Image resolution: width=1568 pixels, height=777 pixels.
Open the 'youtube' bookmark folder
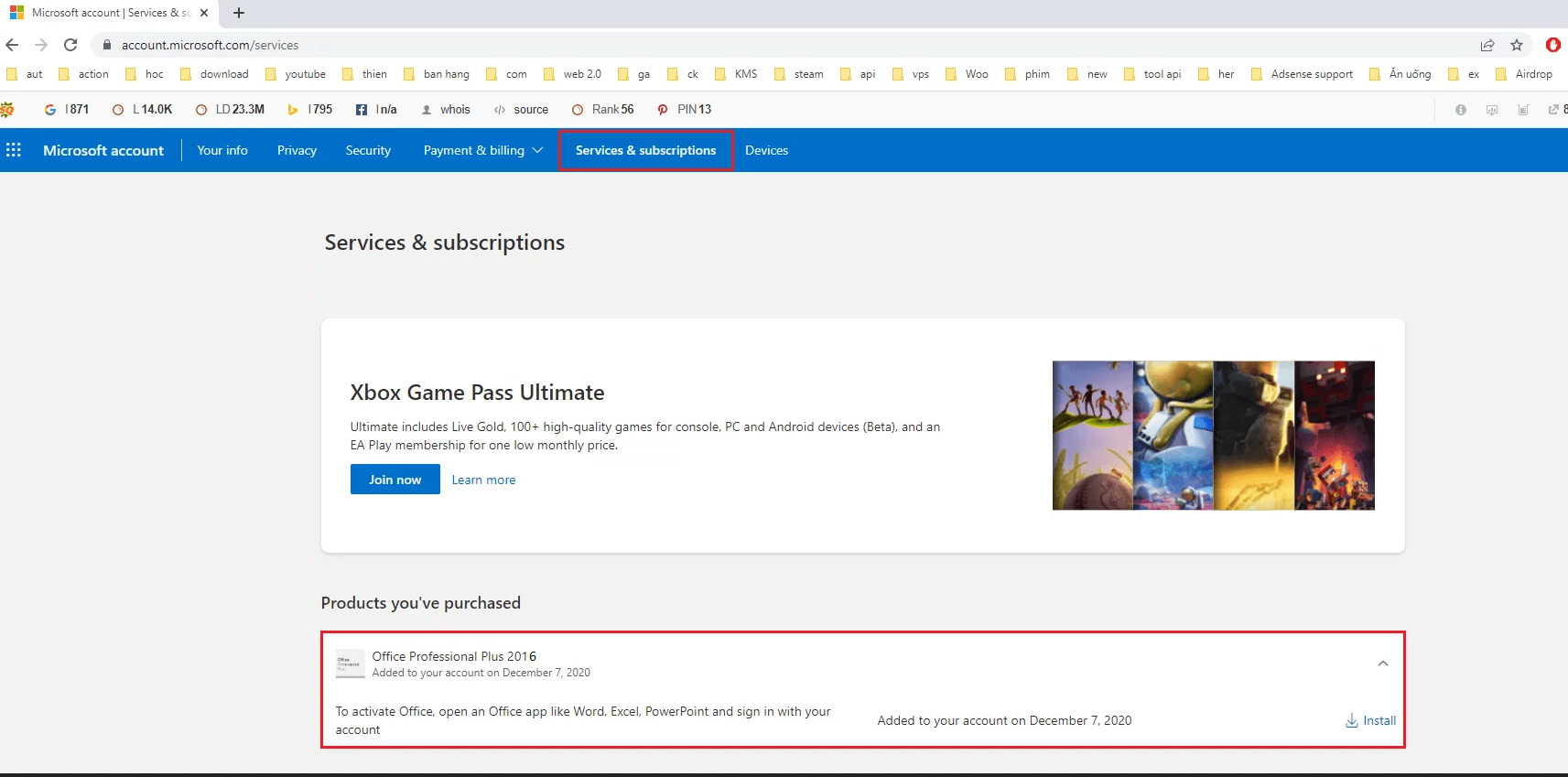[x=296, y=74]
